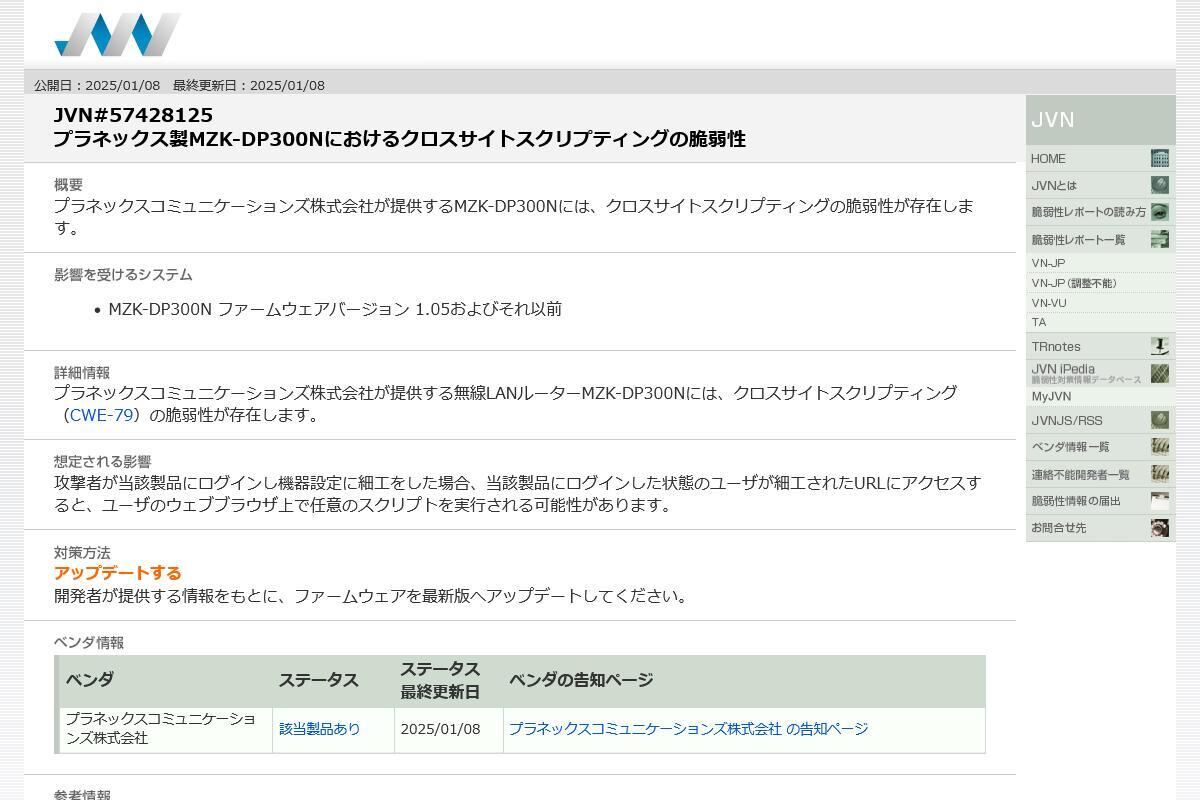Click the JVNJS/RSS icon
The width and height of the screenshot is (1200, 800).
[1160, 420]
